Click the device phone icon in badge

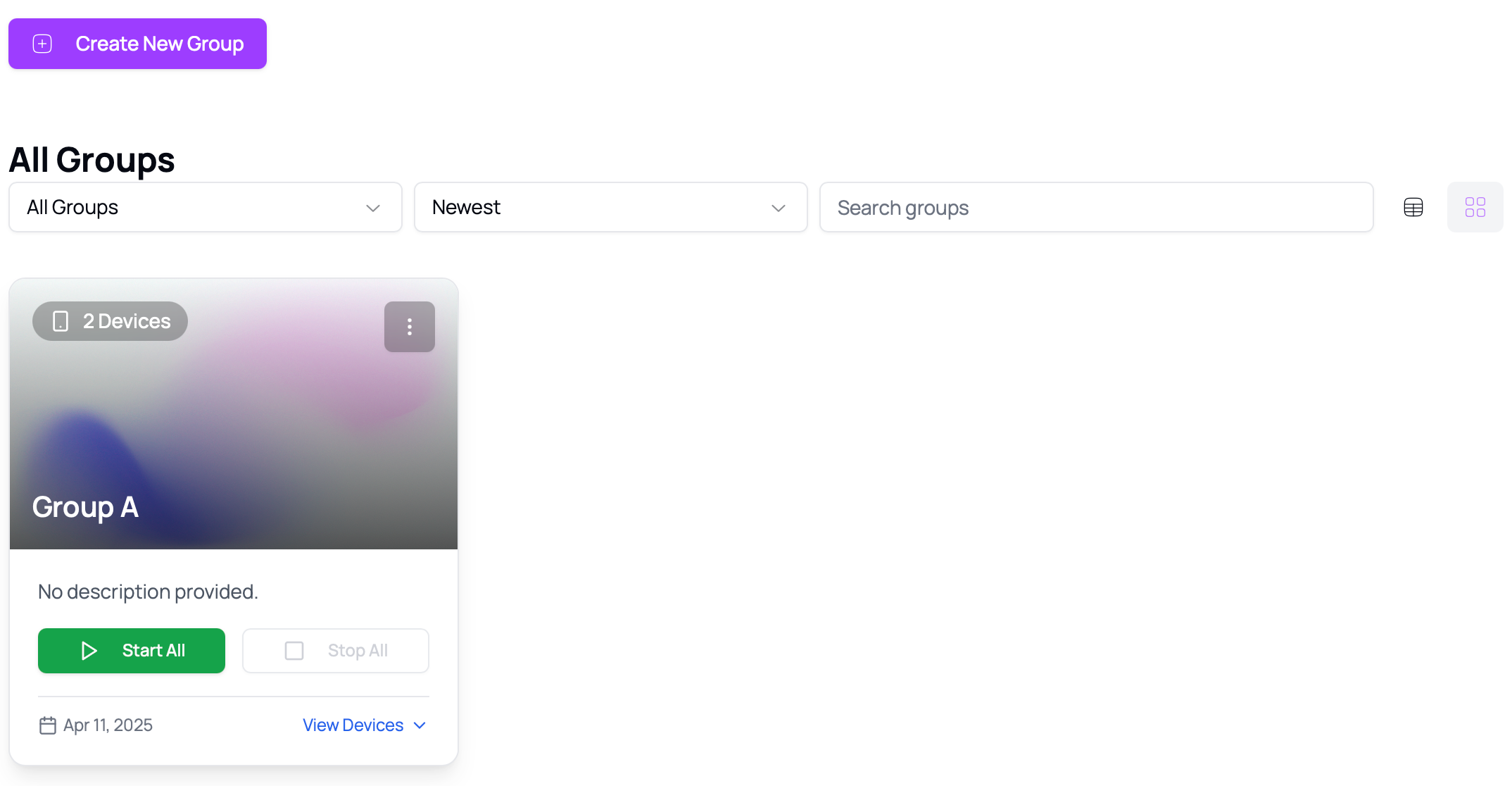tap(61, 321)
